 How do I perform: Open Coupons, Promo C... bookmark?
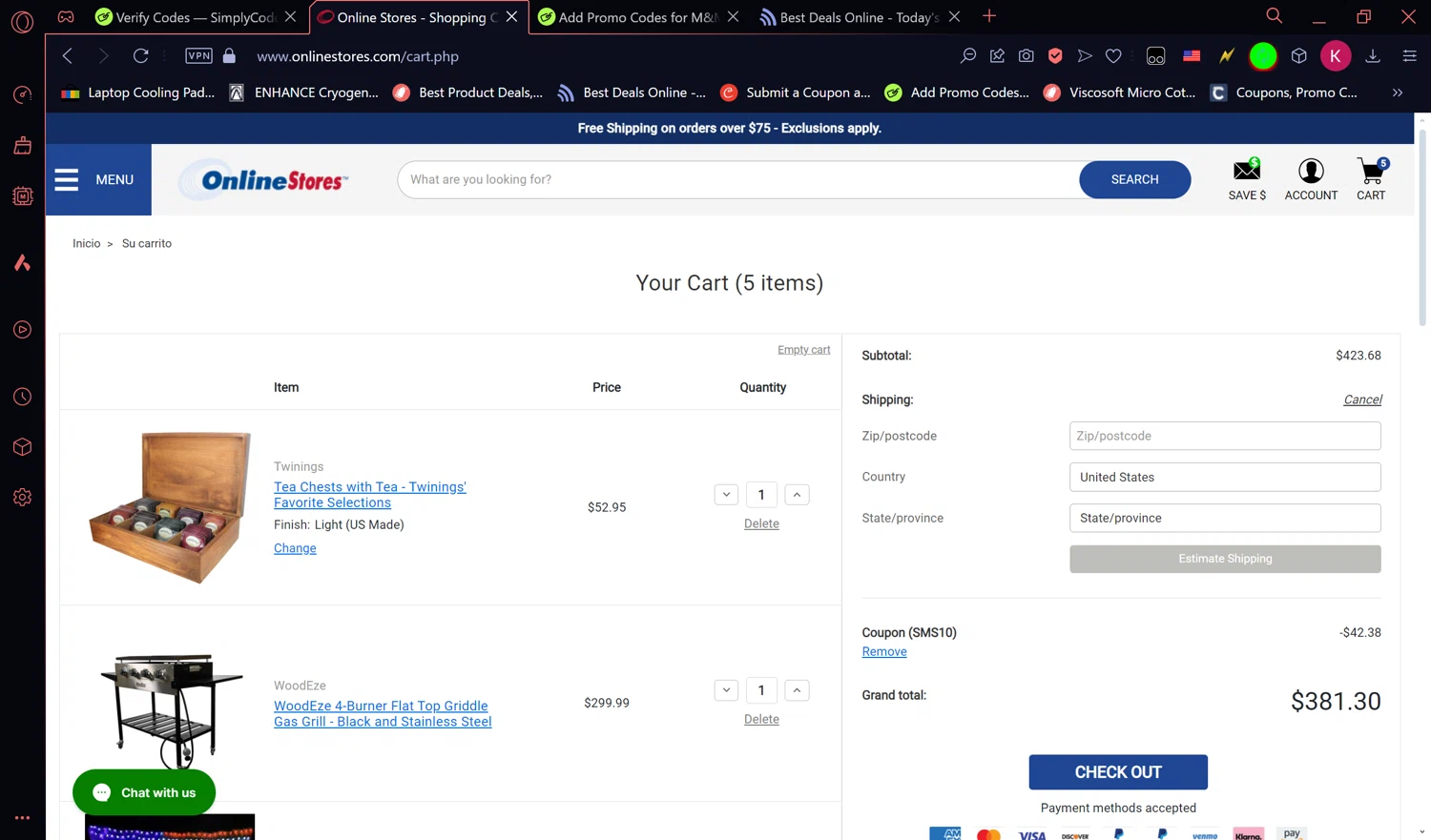click(x=1284, y=92)
